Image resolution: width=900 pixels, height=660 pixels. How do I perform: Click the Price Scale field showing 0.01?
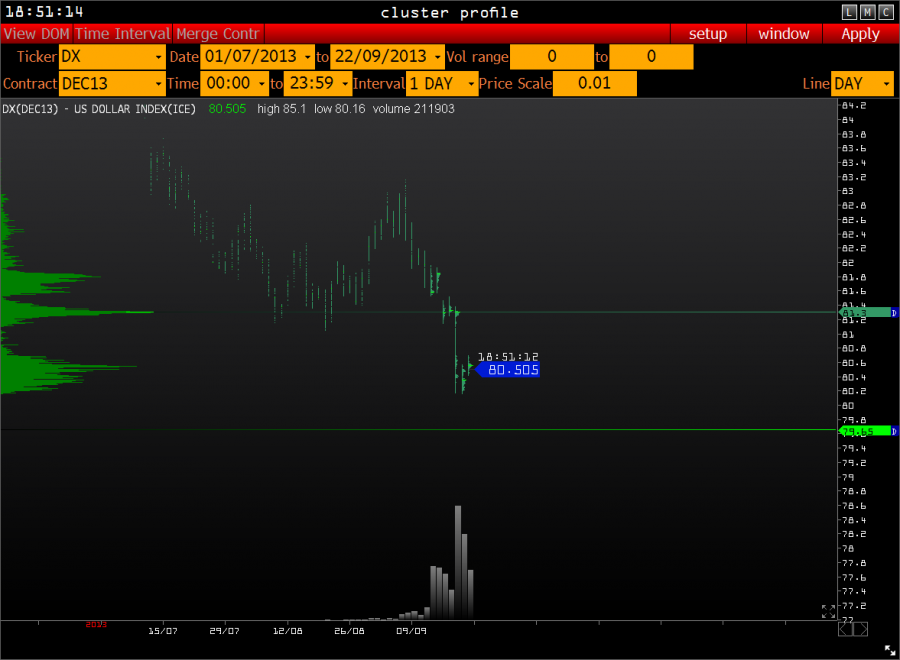595,84
